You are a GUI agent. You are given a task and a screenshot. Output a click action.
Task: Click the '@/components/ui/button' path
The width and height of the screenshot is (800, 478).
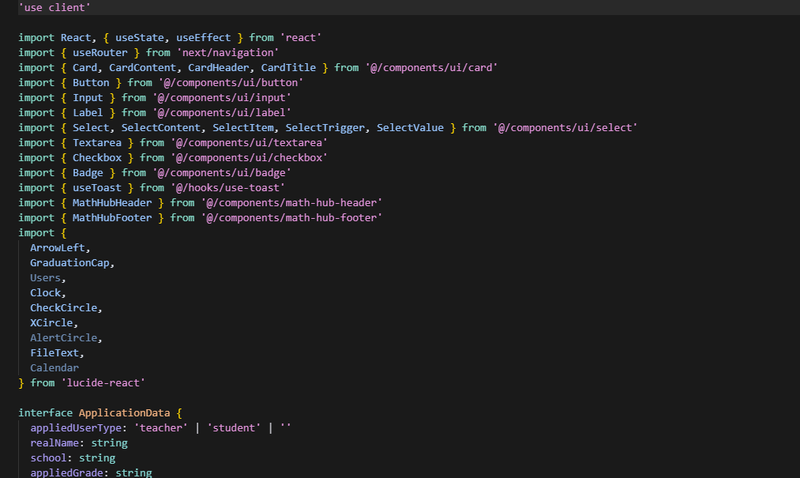tap(231, 83)
